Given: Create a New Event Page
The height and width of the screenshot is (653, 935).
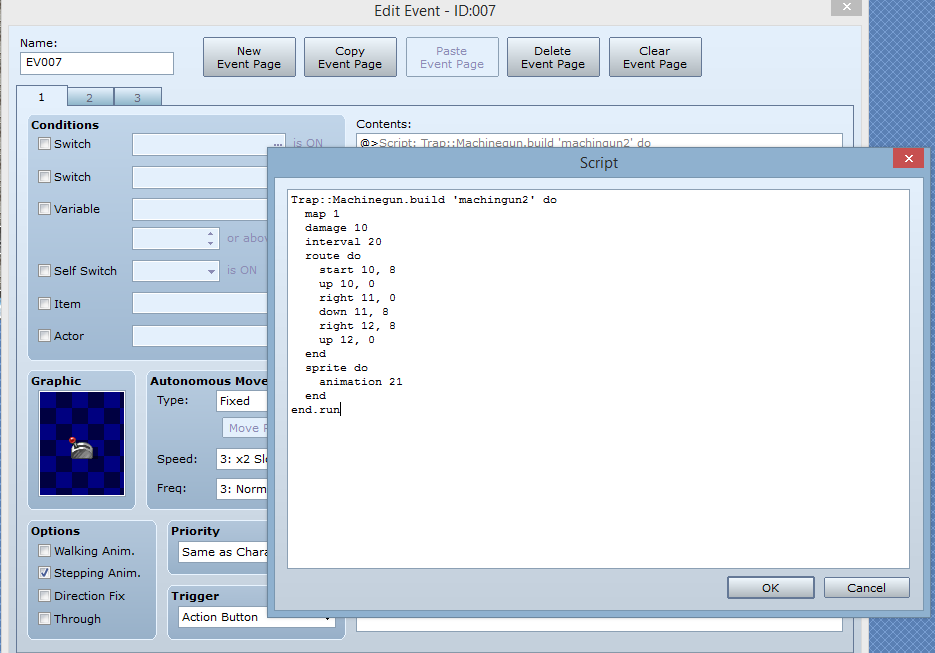Looking at the screenshot, I should click(249, 58).
